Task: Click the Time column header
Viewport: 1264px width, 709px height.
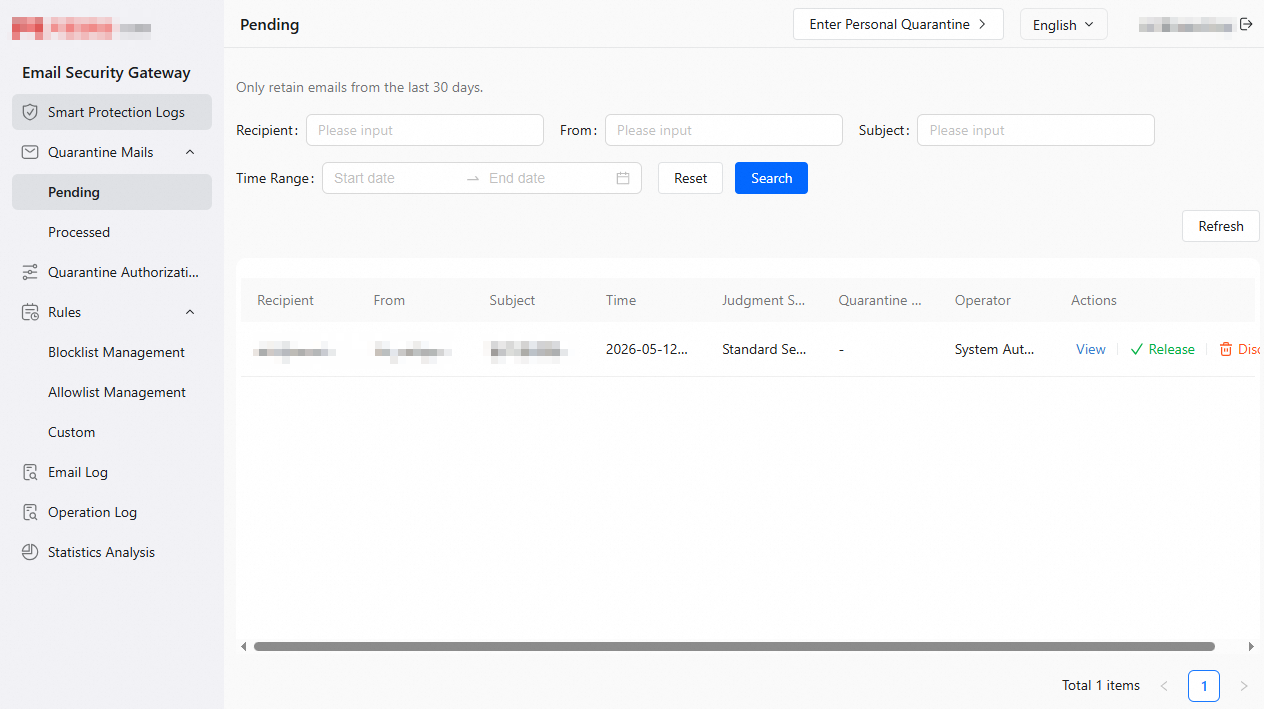Action: 621,300
